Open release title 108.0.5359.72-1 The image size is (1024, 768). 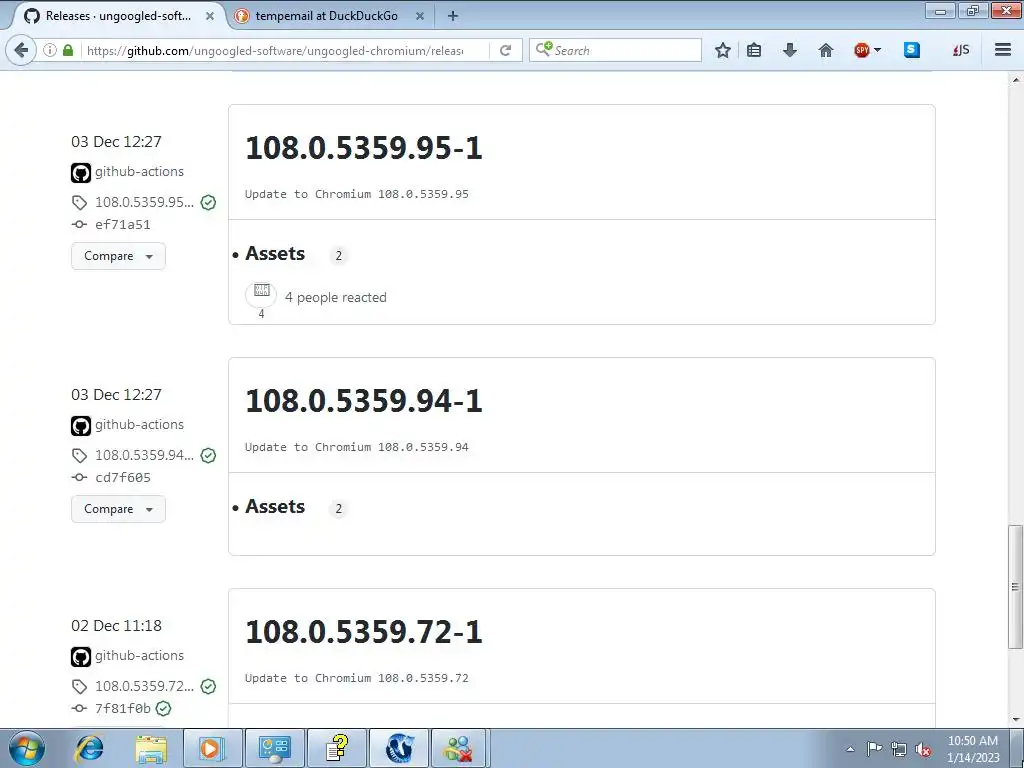[x=364, y=632]
